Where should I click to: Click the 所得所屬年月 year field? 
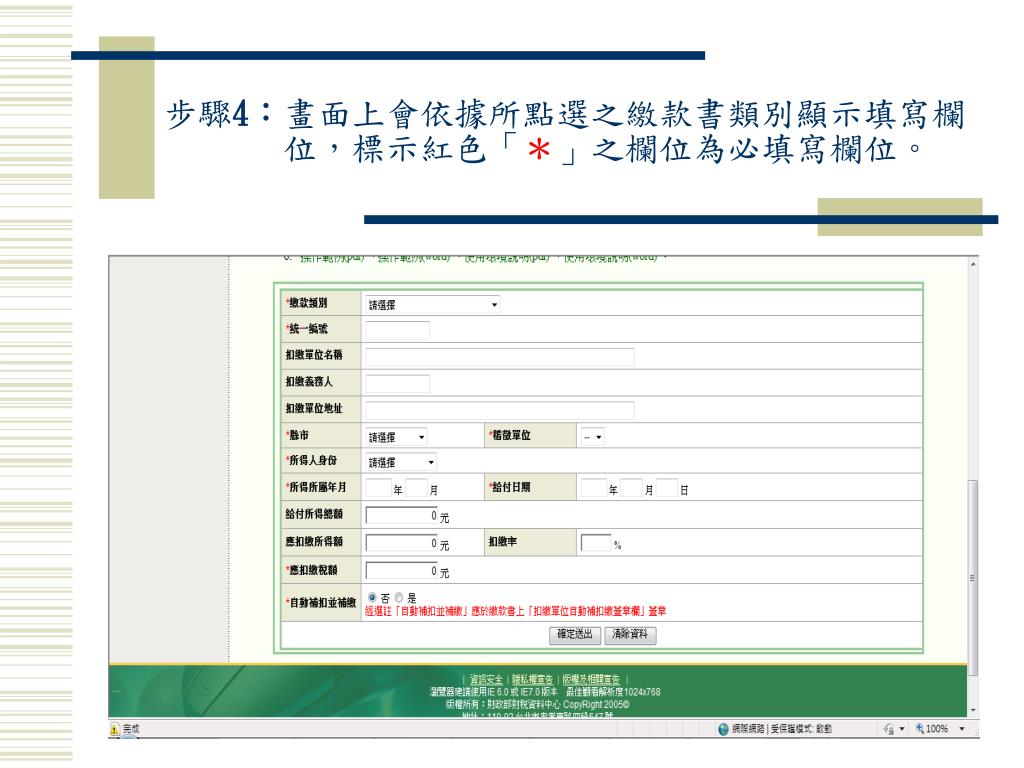378,488
